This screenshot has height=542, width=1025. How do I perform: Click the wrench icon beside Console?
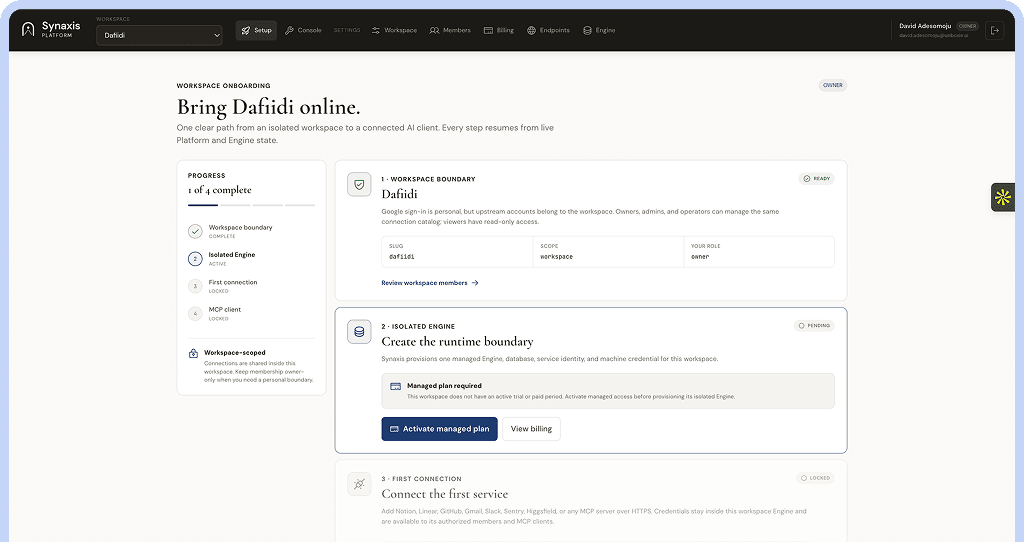[x=289, y=31]
